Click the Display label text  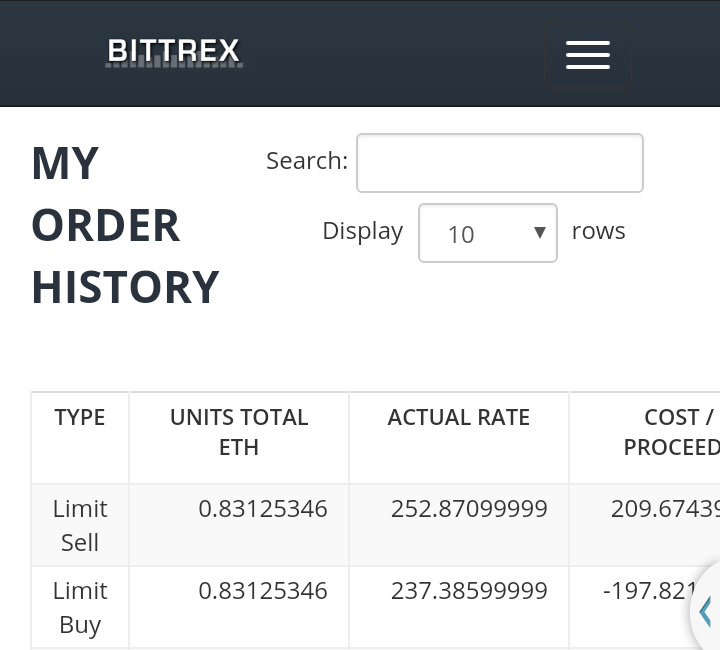click(362, 231)
